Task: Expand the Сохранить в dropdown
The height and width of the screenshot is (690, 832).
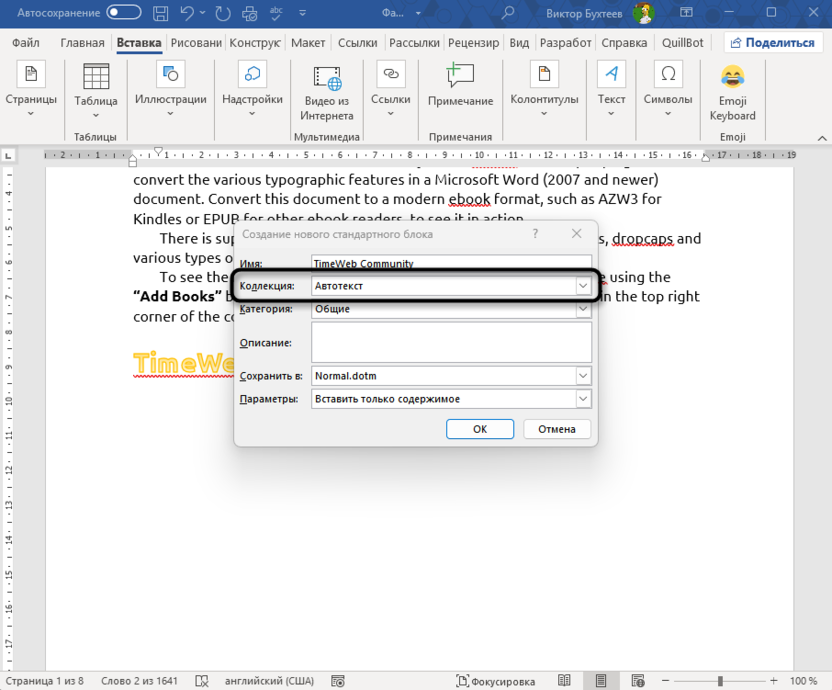Action: (x=583, y=376)
